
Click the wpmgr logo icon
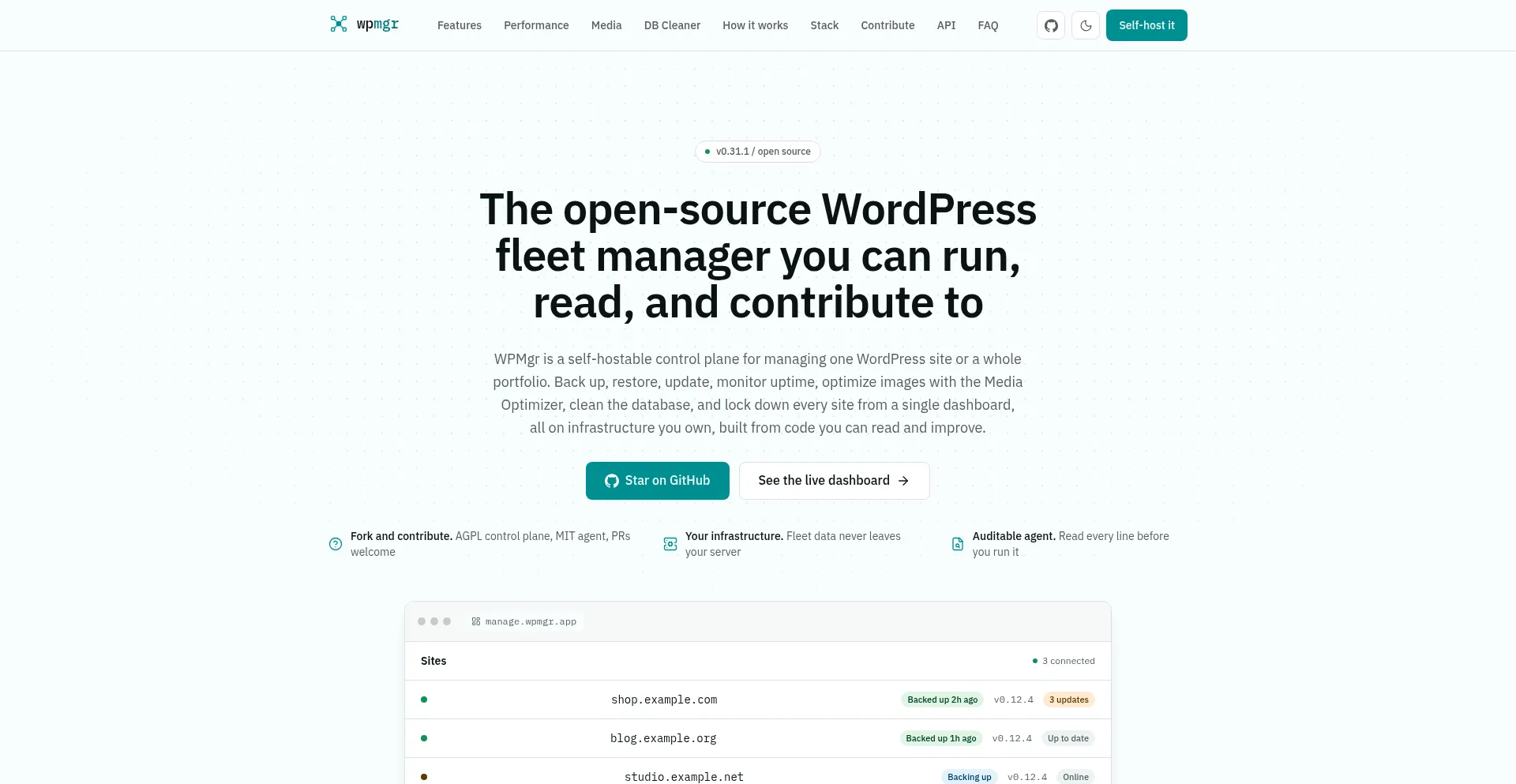339,24
